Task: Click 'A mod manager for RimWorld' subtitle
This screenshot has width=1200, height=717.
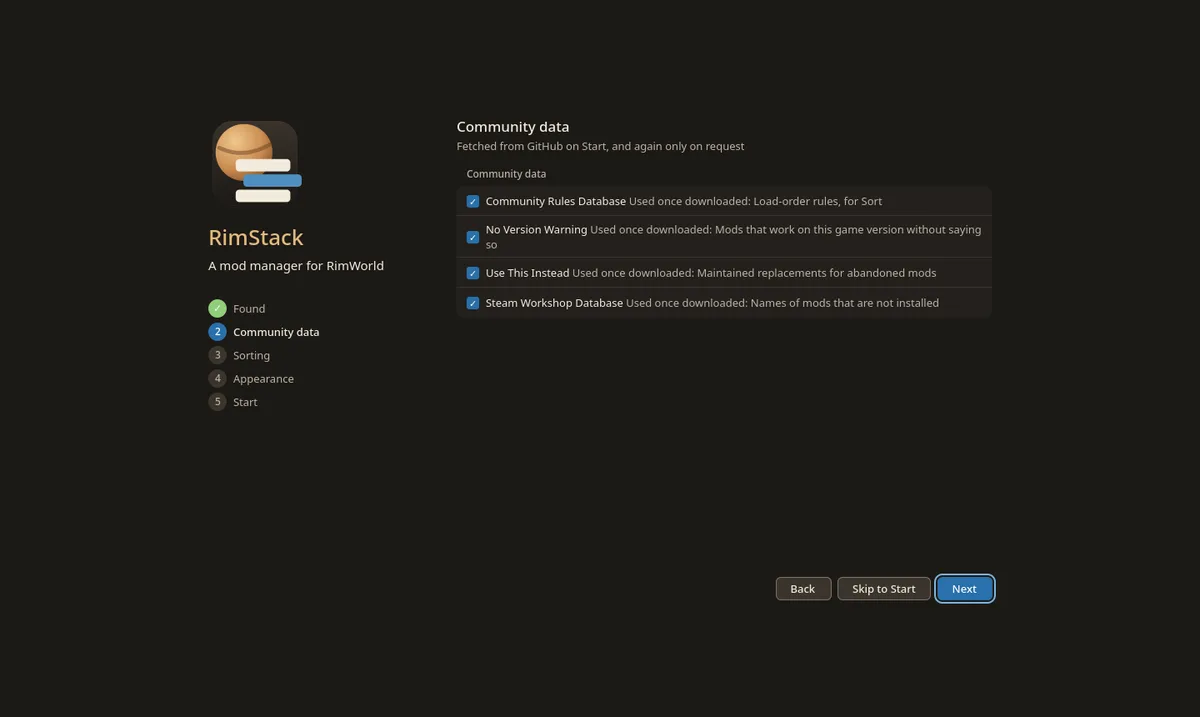Action: click(x=296, y=266)
